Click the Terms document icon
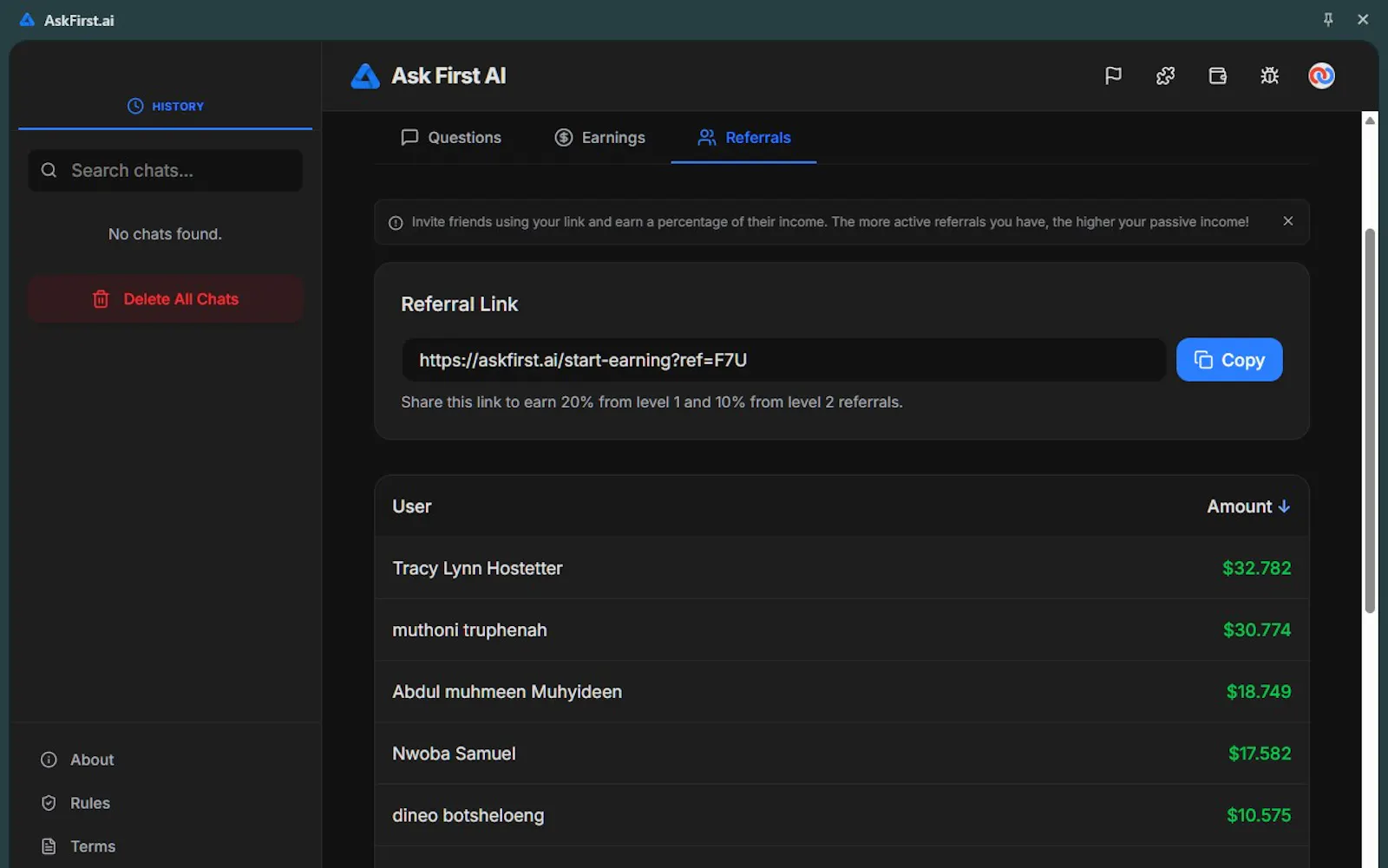This screenshot has width=1388, height=868. 49,846
